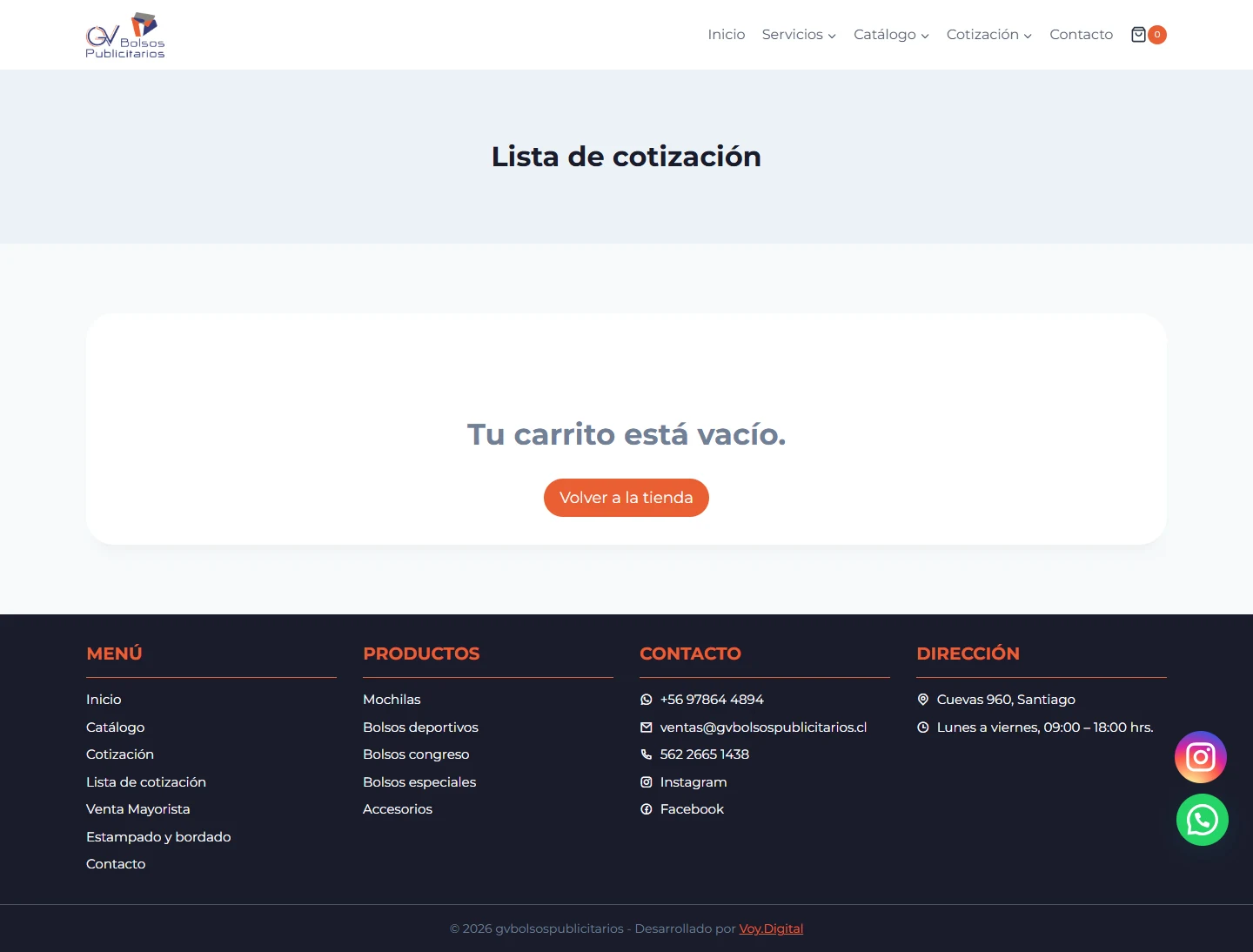Go to Inicio in the top navigation

[727, 35]
